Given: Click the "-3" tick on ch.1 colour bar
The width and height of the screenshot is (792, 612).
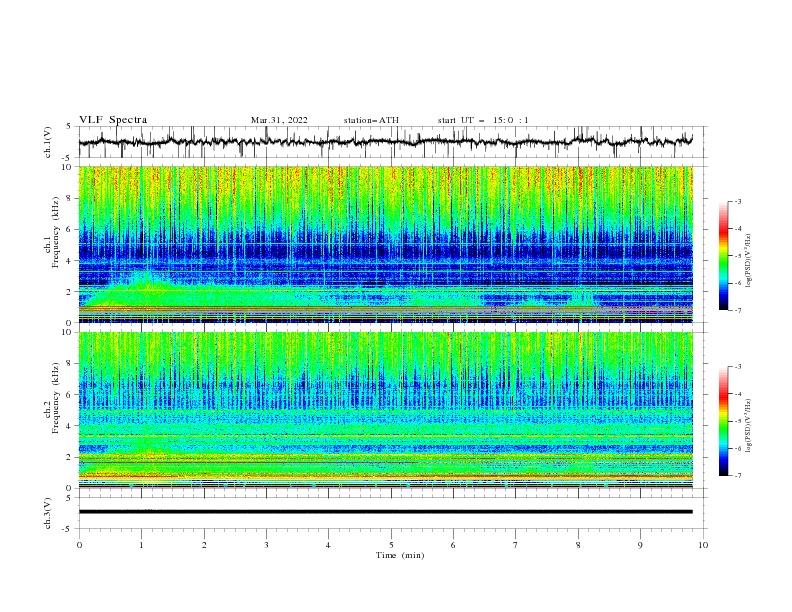Looking at the screenshot, I should coord(738,201).
